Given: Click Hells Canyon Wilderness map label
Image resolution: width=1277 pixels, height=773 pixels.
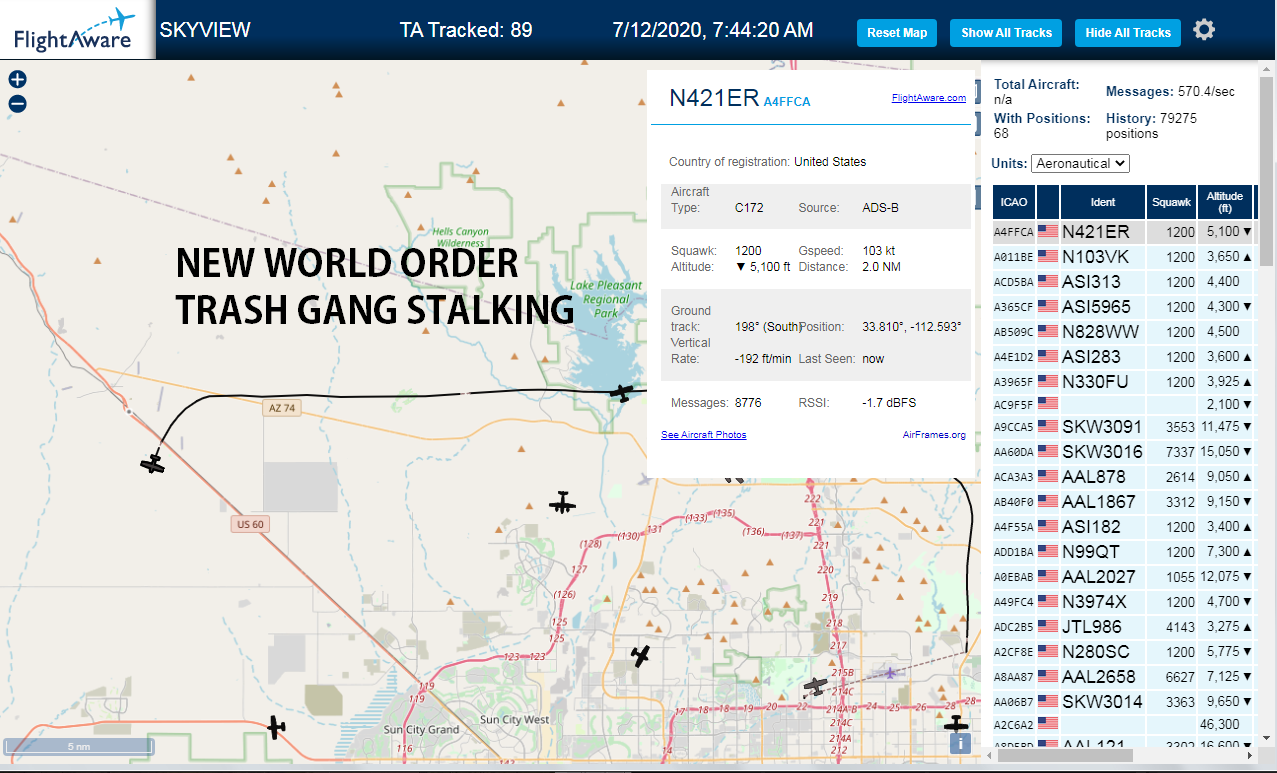Looking at the screenshot, I should (460, 237).
